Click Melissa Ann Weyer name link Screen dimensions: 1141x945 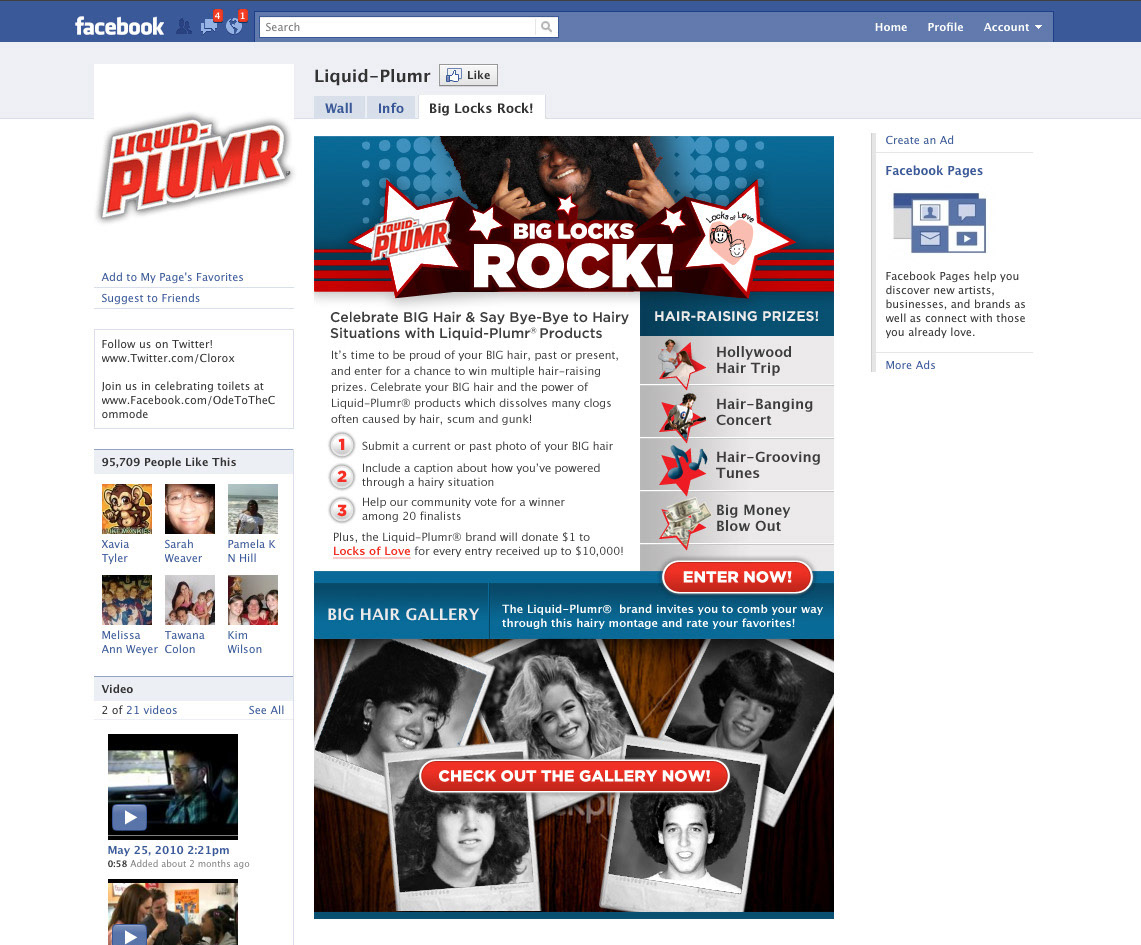(130, 642)
